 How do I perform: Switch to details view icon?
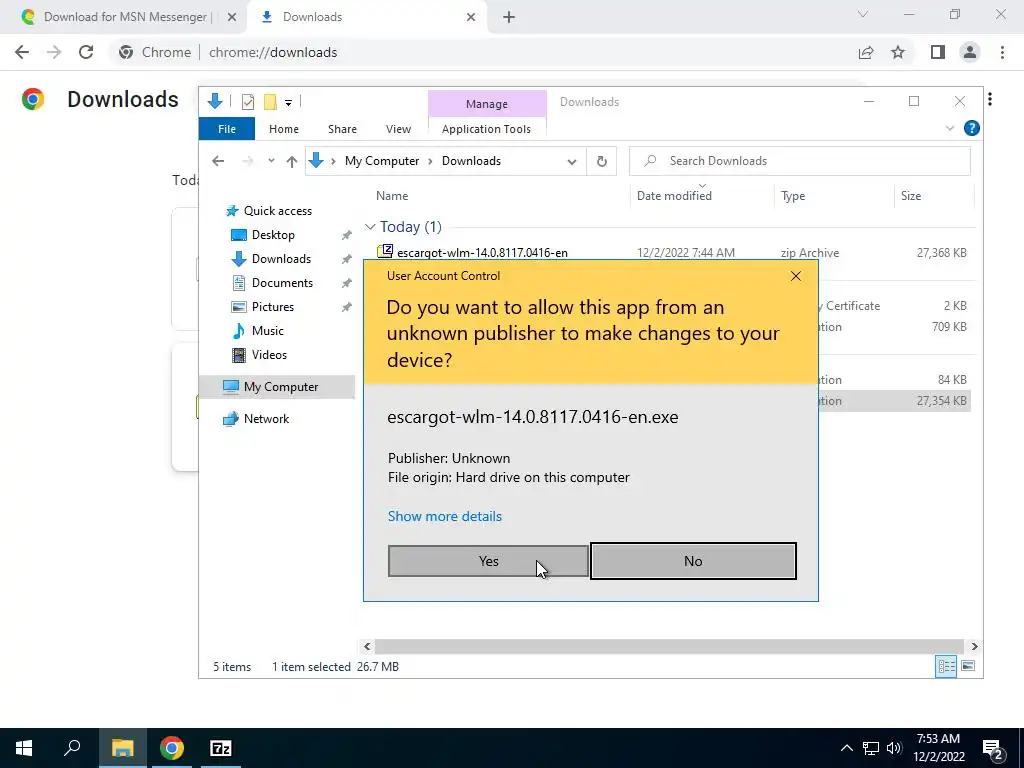946,666
